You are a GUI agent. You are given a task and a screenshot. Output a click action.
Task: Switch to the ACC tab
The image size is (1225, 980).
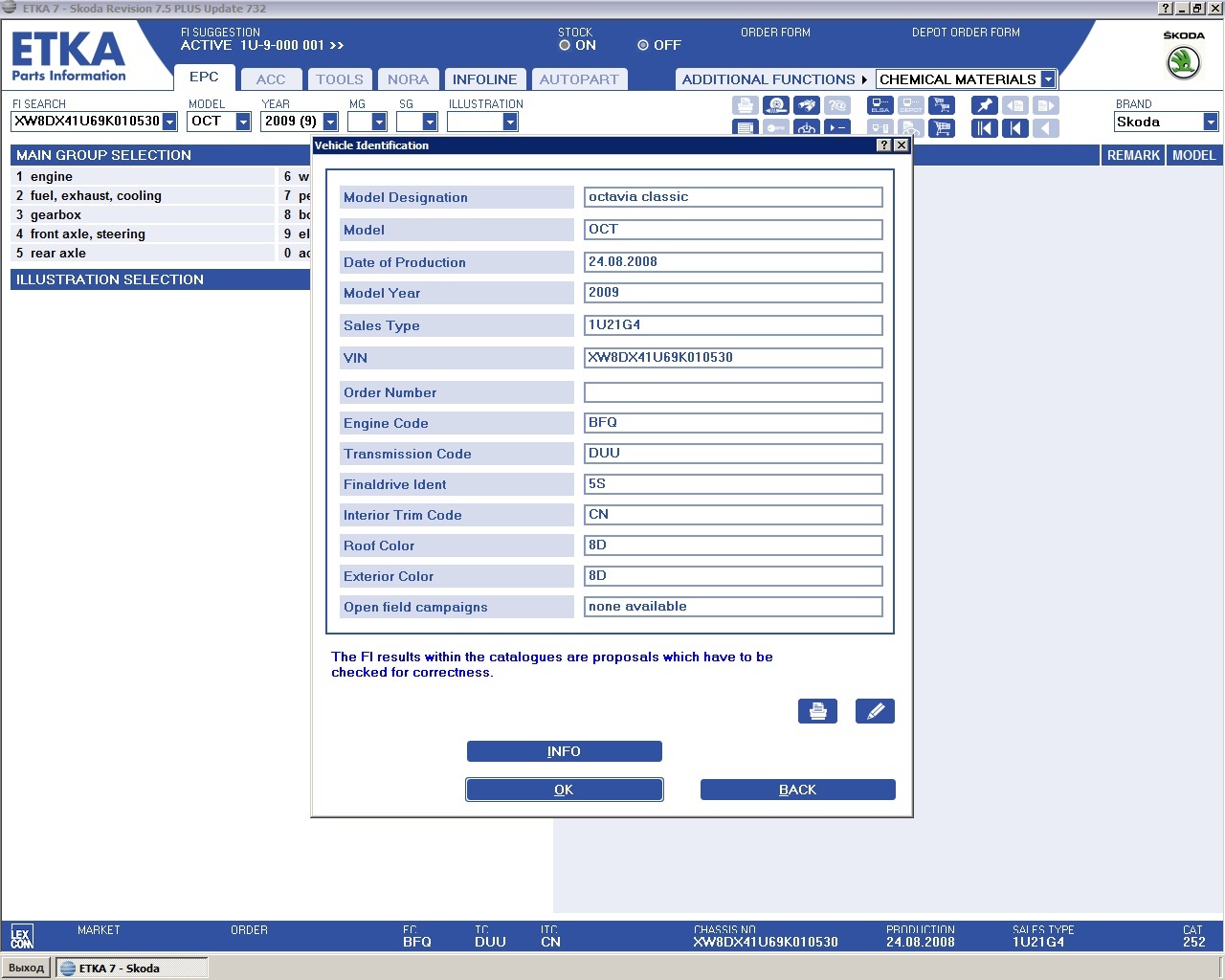pyautogui.click(x=271, y=79)
